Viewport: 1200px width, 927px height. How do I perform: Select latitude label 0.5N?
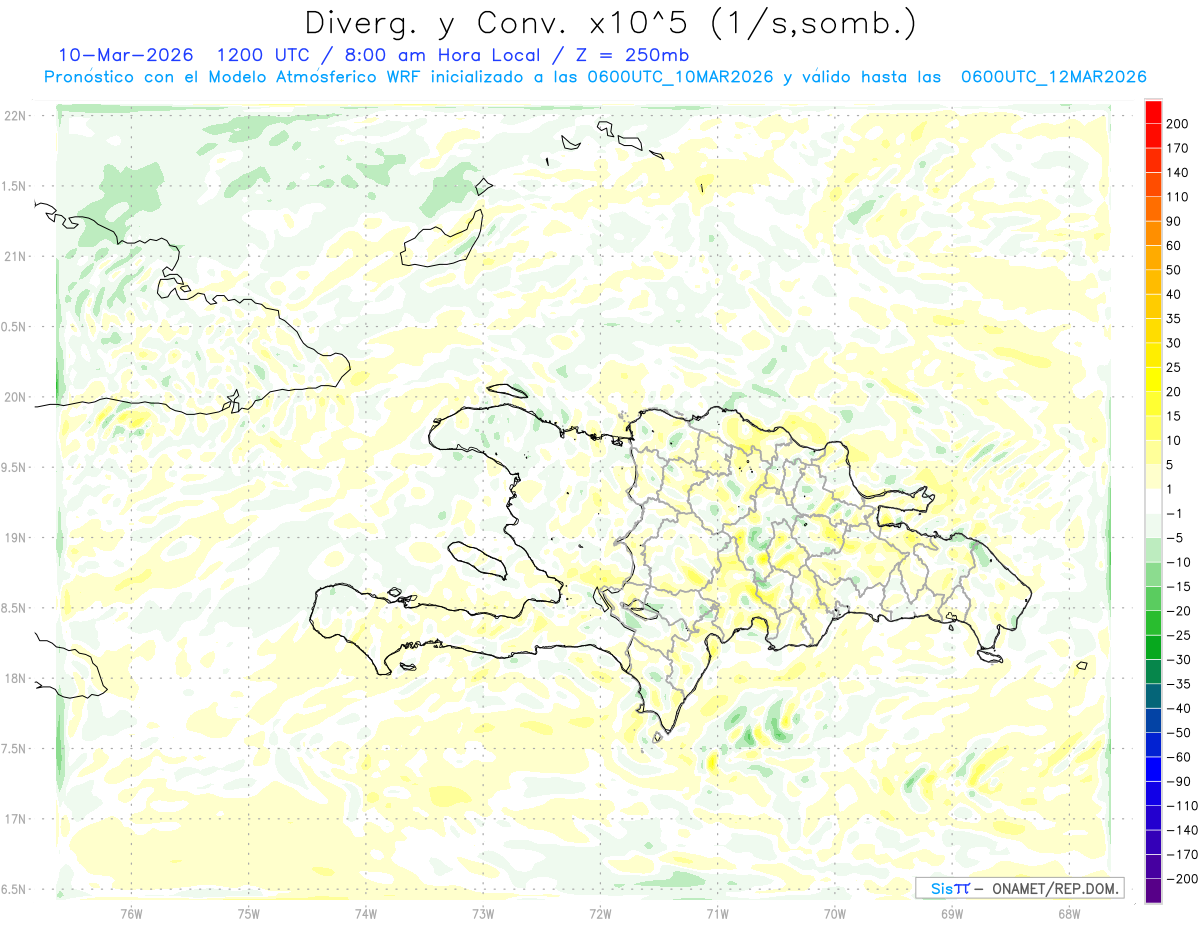pyautogui.click(x=15, y=327)
